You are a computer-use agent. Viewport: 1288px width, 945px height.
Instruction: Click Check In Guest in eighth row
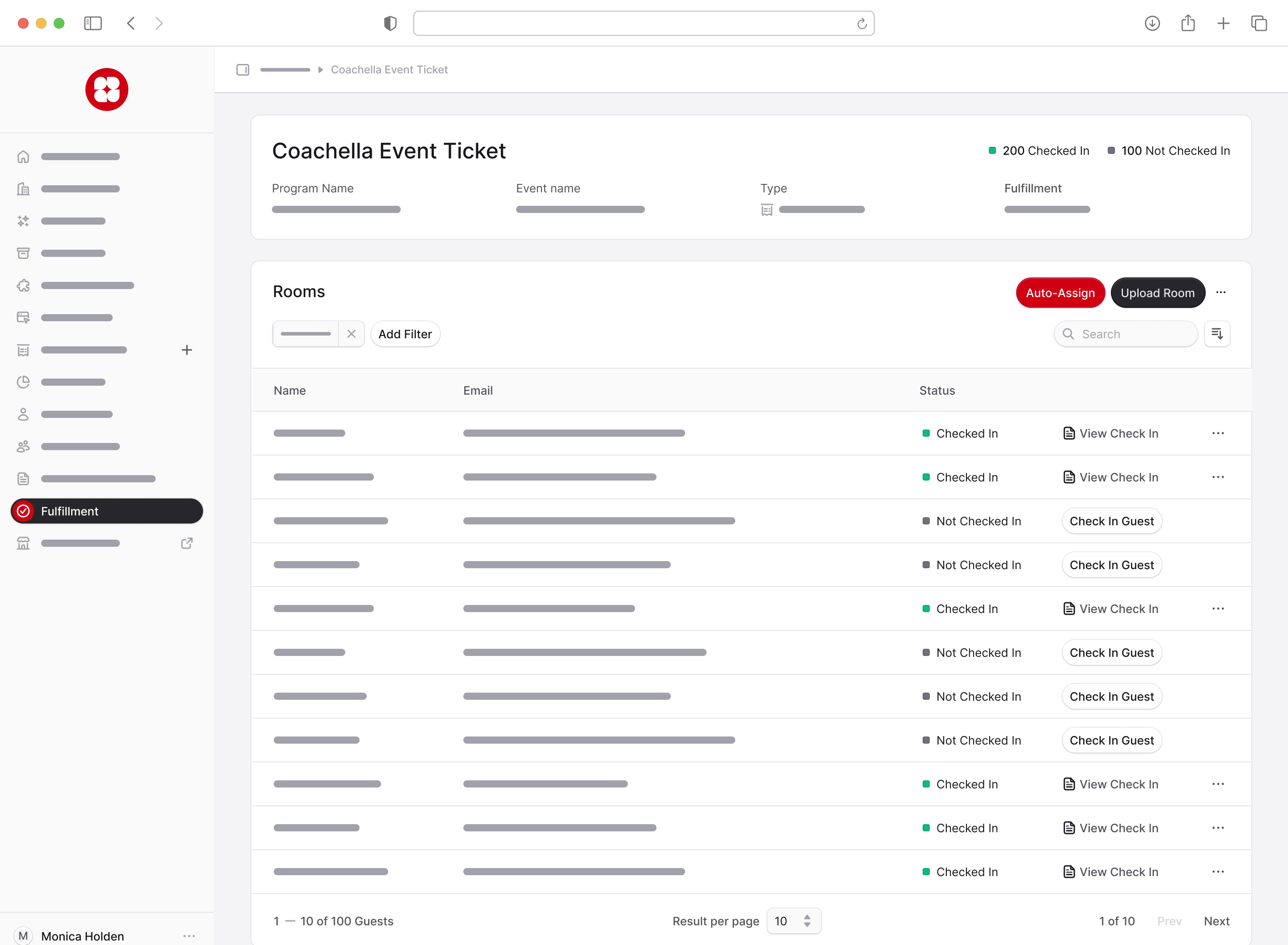pyautogui.click(x=1112, y=740)
